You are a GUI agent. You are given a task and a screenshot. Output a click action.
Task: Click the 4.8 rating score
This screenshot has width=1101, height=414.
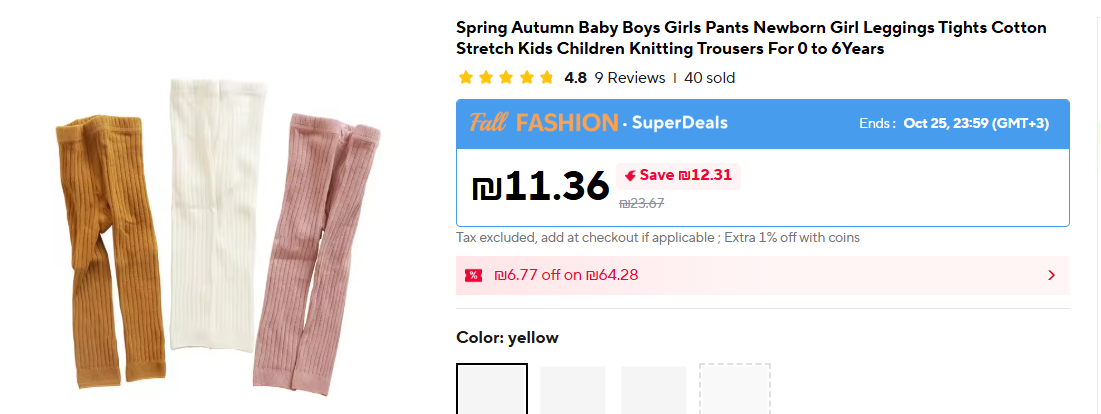tap(575, 78)
